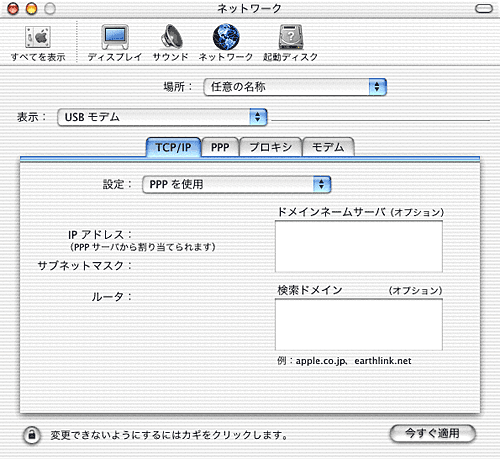The height and width of the screenshot is (459, 500).
Task: Open the 起動ディスク startup disk icon
Action: (291, 36)
